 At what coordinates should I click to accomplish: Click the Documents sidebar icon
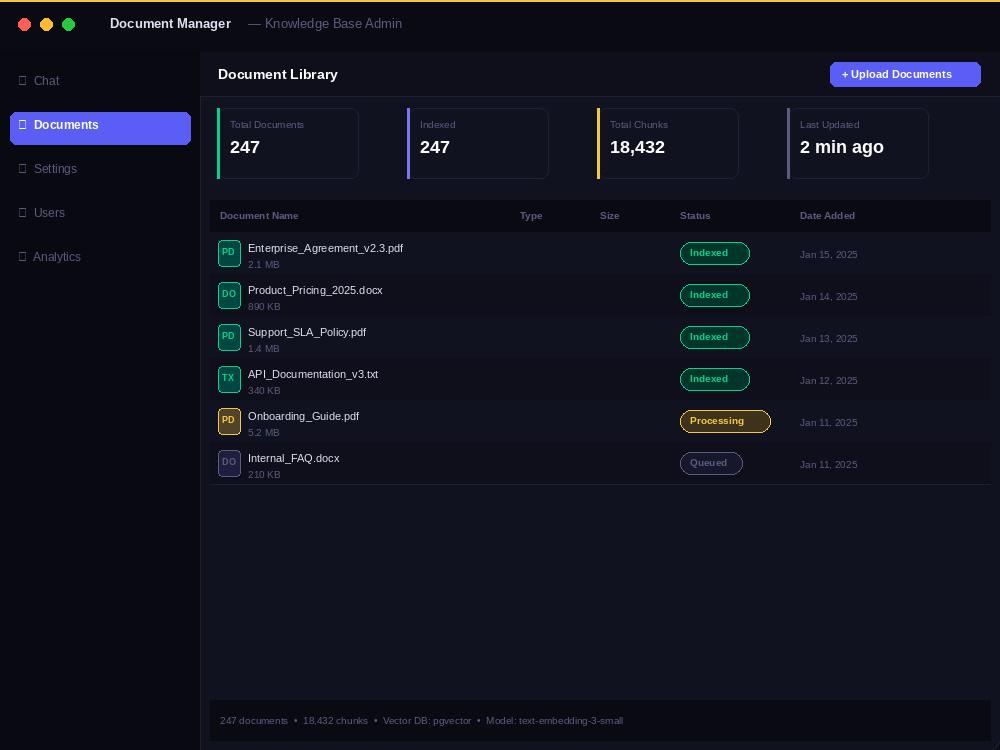click(x=22, y=124)
